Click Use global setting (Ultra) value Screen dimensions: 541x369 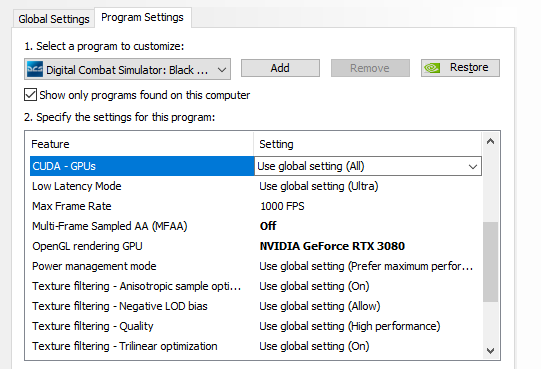[x=319, y=186]
